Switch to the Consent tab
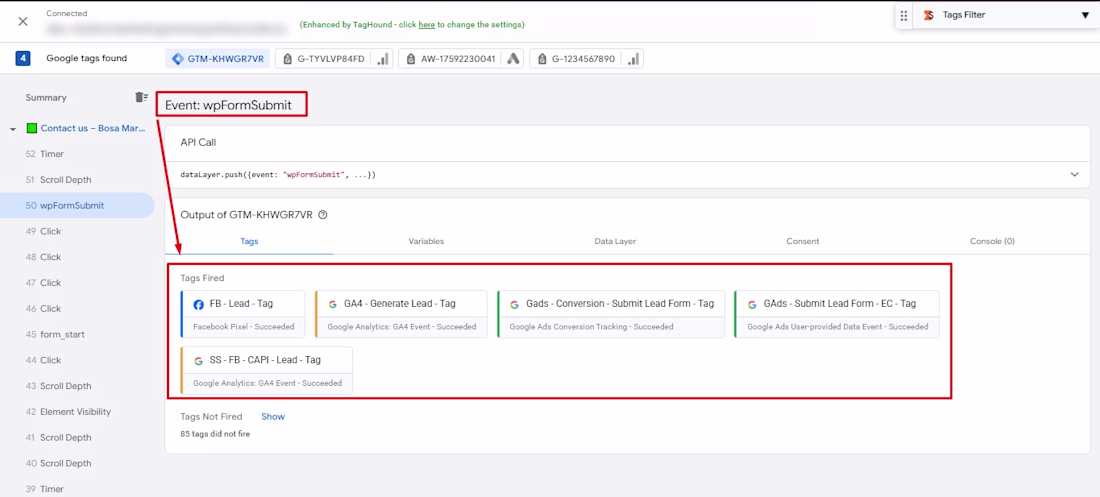The height and width of the screenshot is (497, 1100). 802,241
